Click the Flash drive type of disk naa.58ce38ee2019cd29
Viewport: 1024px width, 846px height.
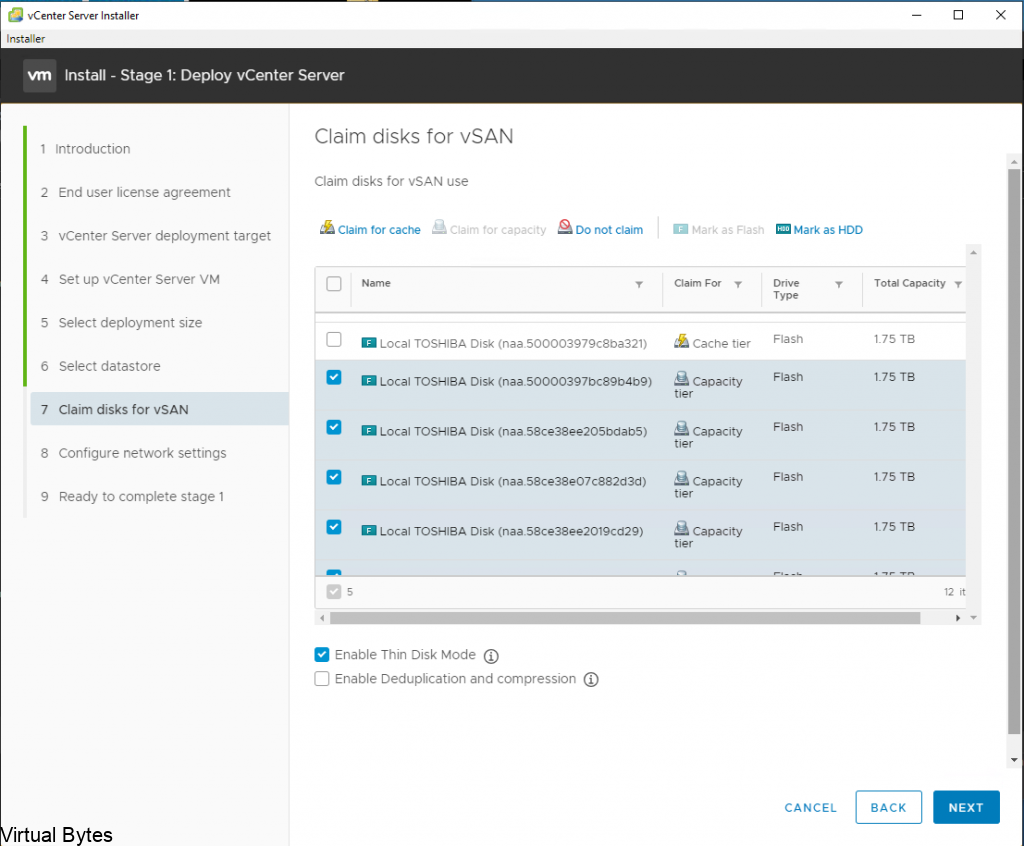tap(788, 527)
